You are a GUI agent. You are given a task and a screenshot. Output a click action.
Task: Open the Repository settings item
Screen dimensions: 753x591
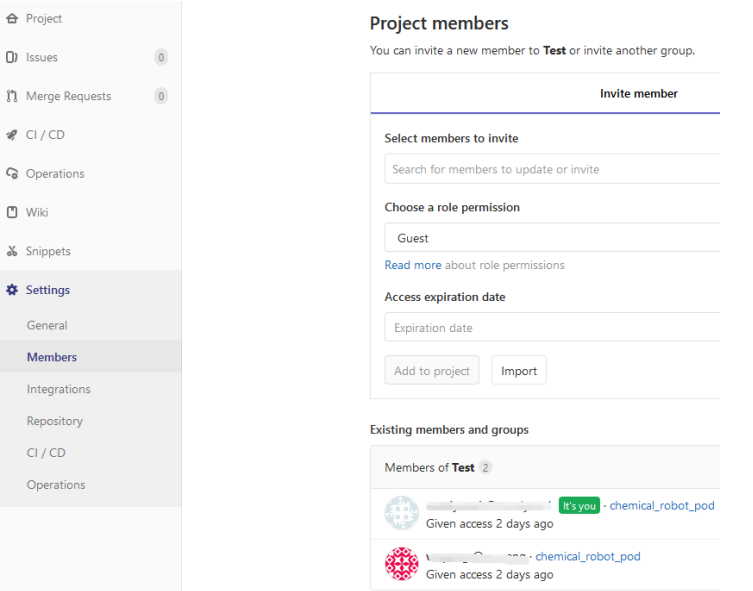55,421
